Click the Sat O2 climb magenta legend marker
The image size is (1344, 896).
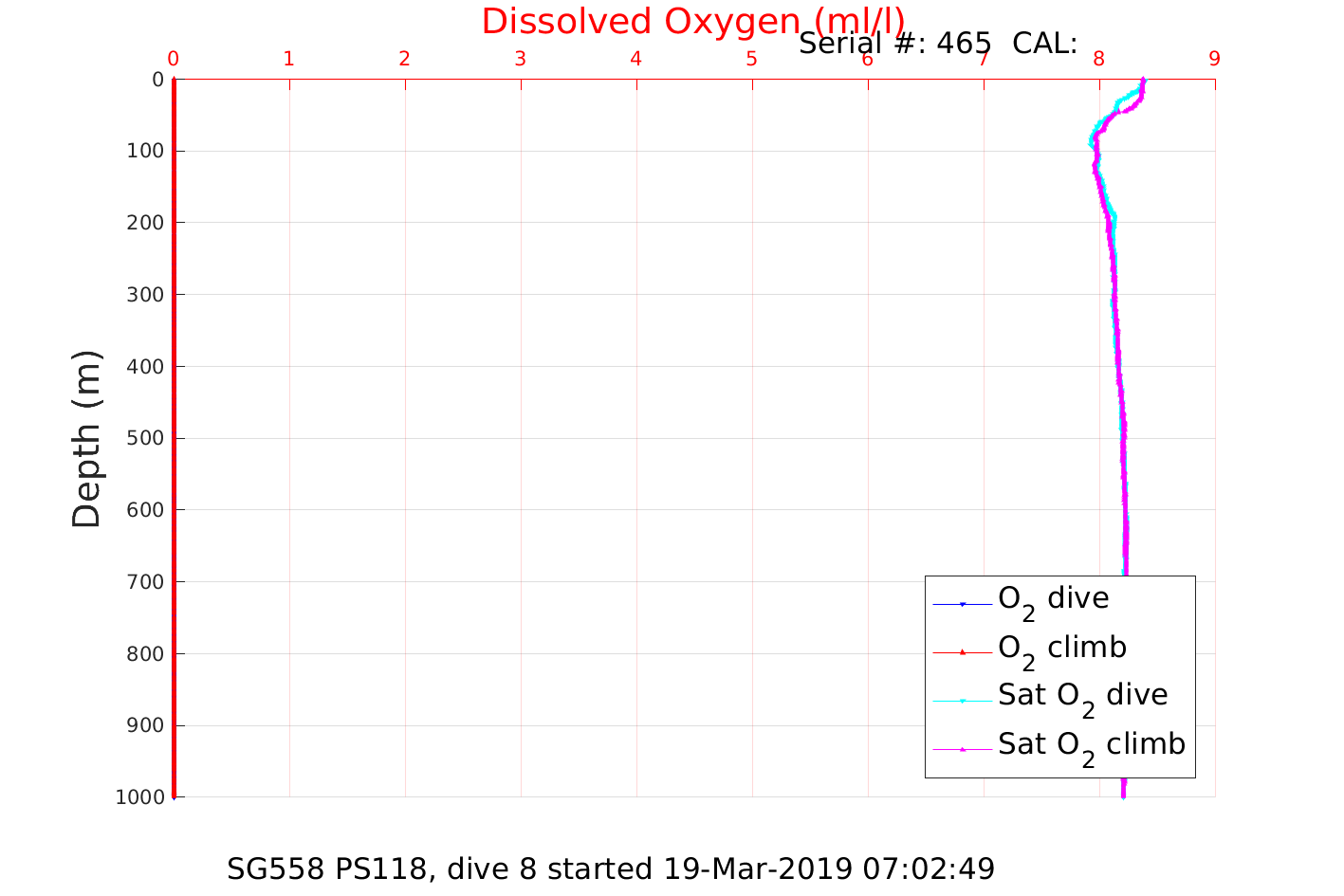coord(962,749)
